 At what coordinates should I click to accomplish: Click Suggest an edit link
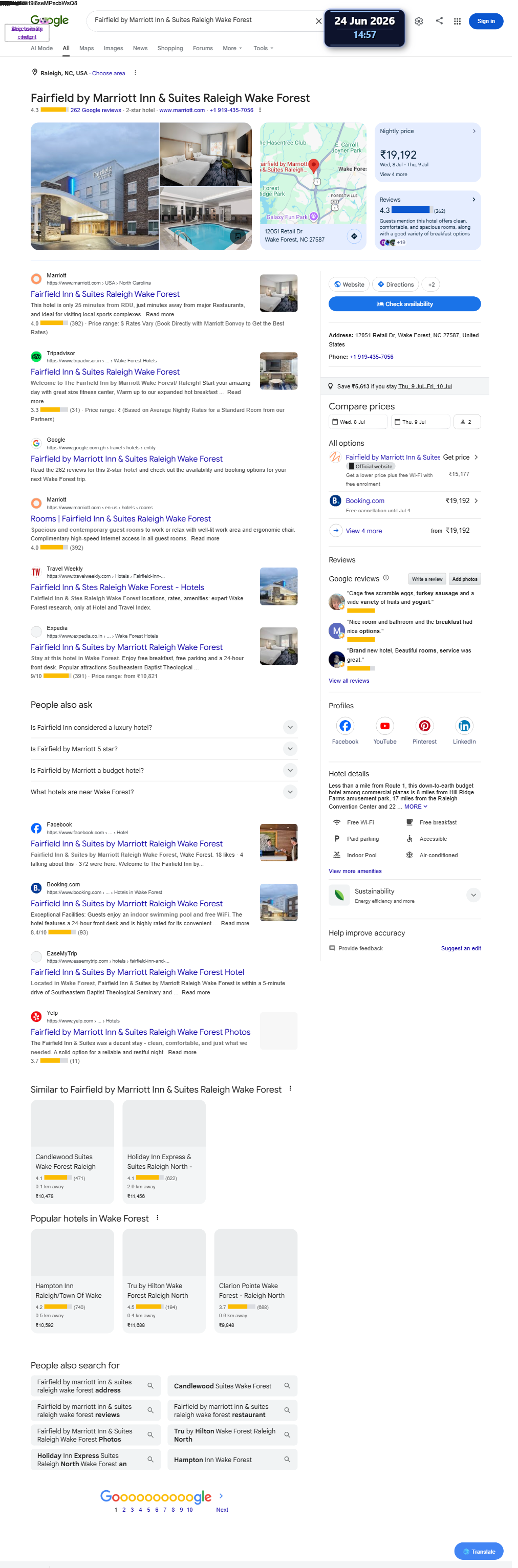(x=461, y=948)
